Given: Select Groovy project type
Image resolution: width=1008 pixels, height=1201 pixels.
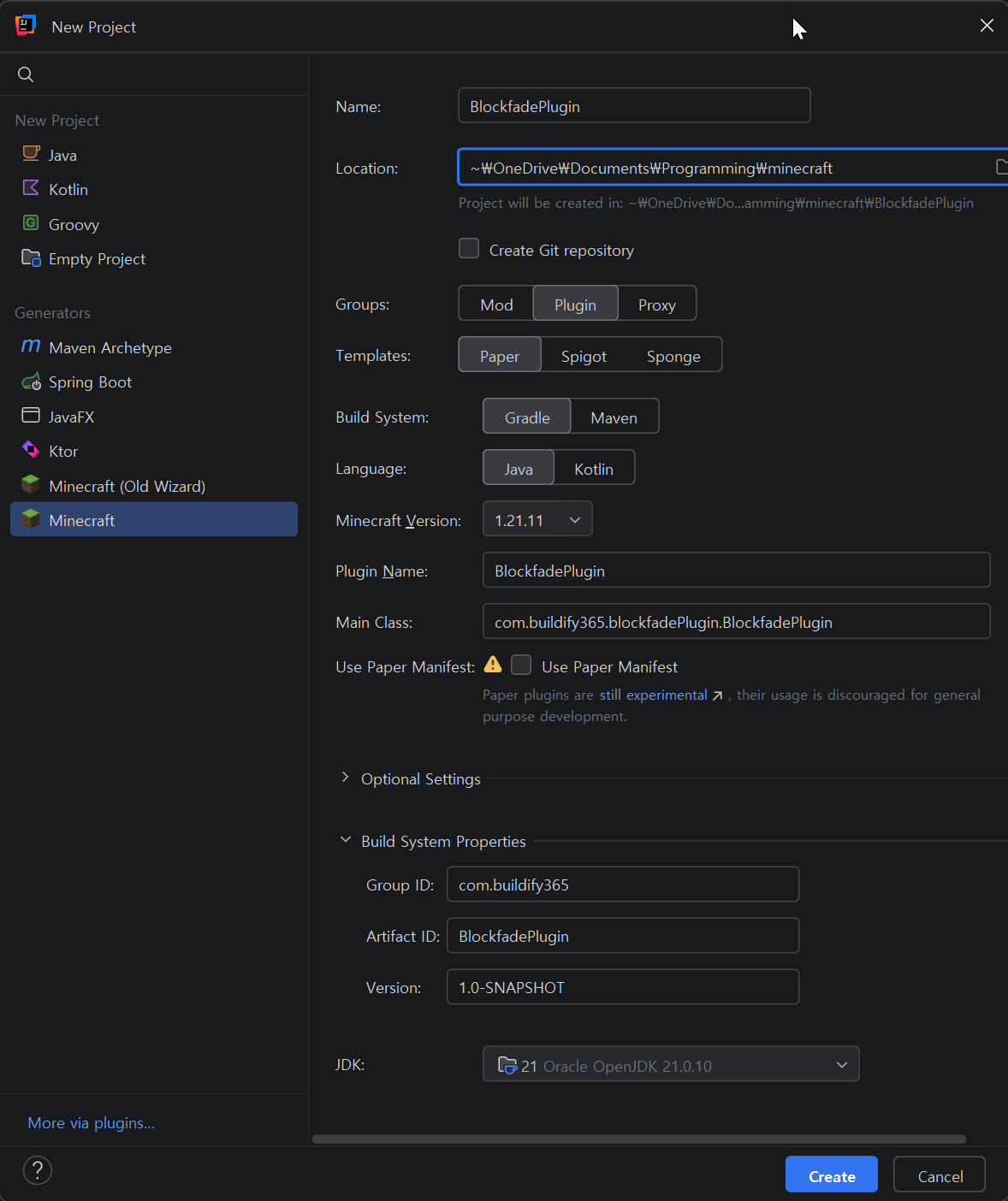Looking at the screenshot, I should [154, 224].
